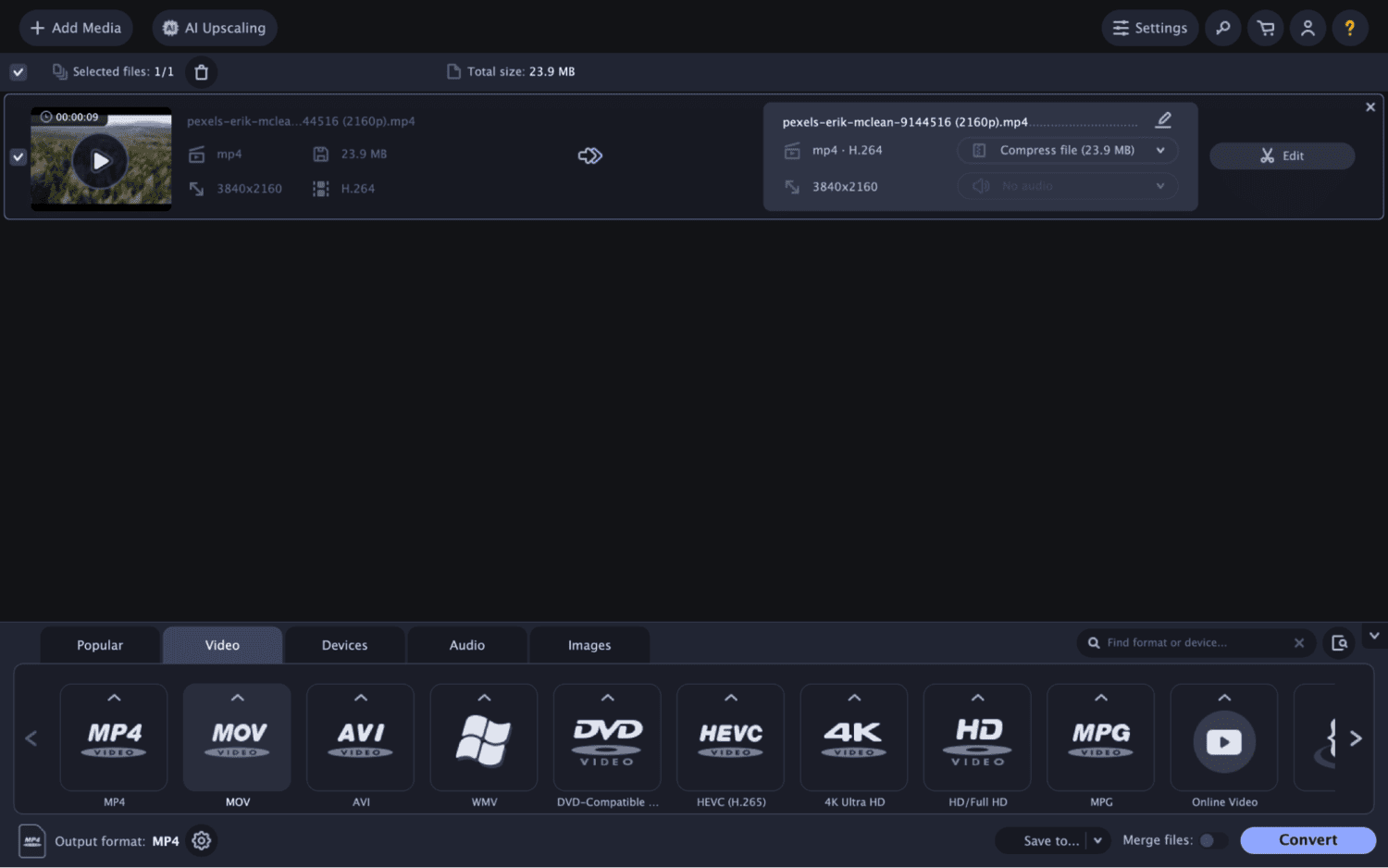Click the Add Media button
Viewport: 1388px width, 868px height.
76,28
